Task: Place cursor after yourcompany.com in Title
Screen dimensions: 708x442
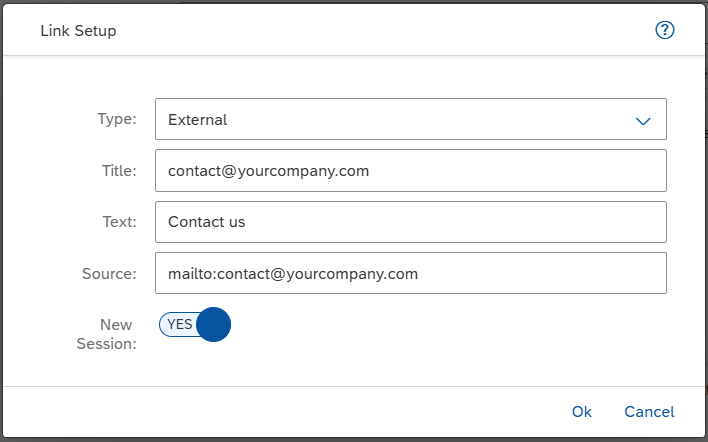Action: pos(371,171)
